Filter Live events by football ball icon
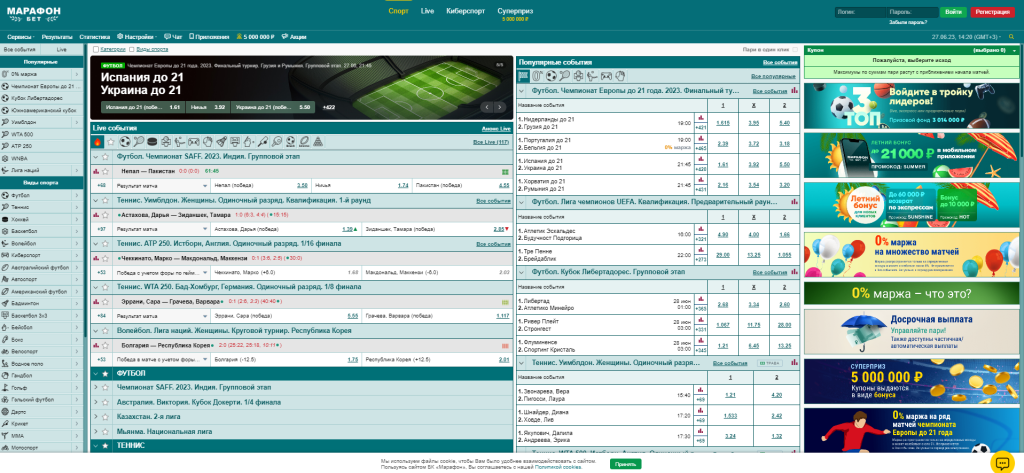1024x473 pixels. click(125, 142)
